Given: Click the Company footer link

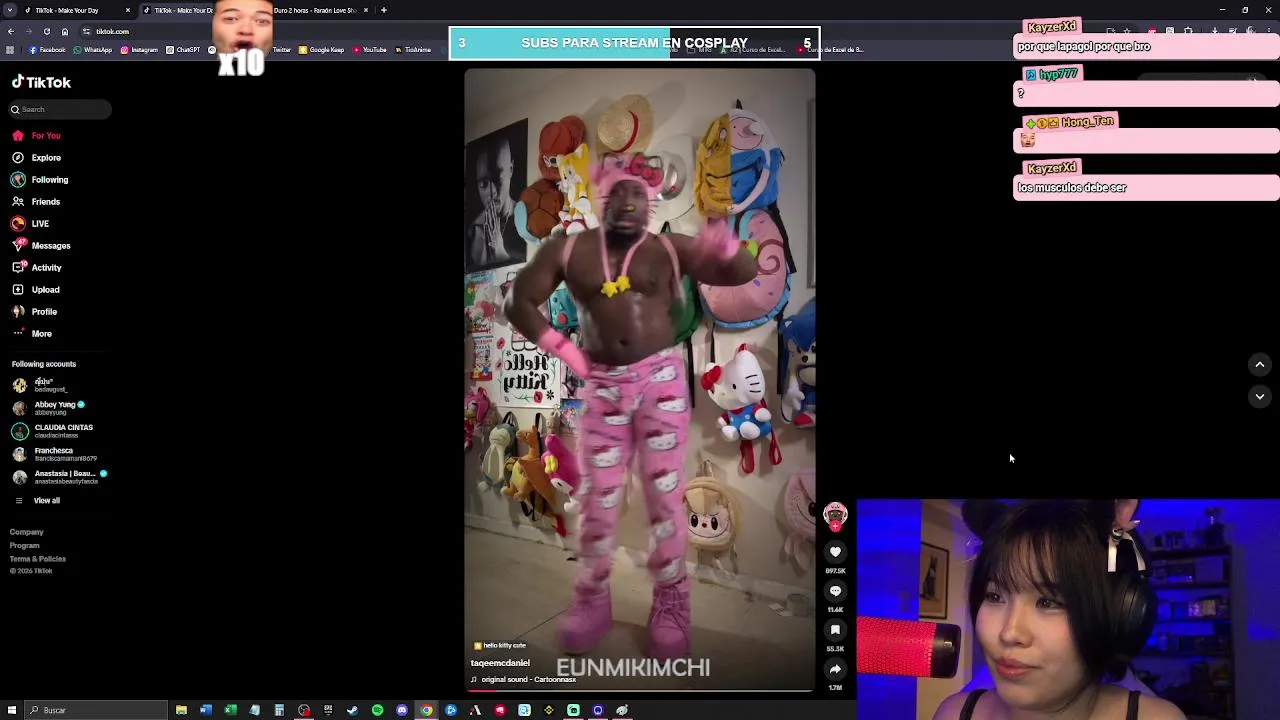Looking at the screenshot, I should (x=27, y=532).
